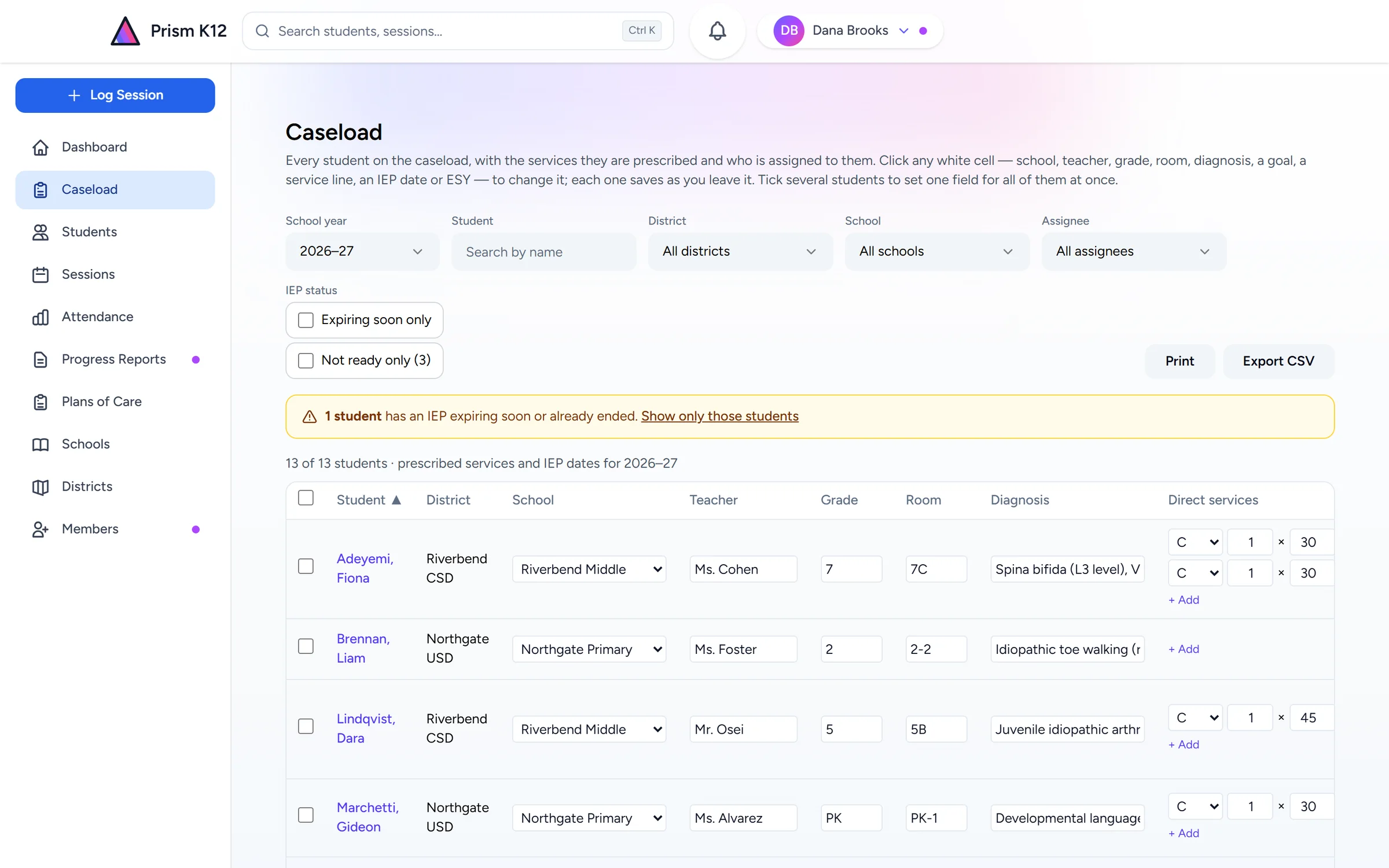Open the All districts dropdown
The image size is (1389, 868).
pos(740,251)
